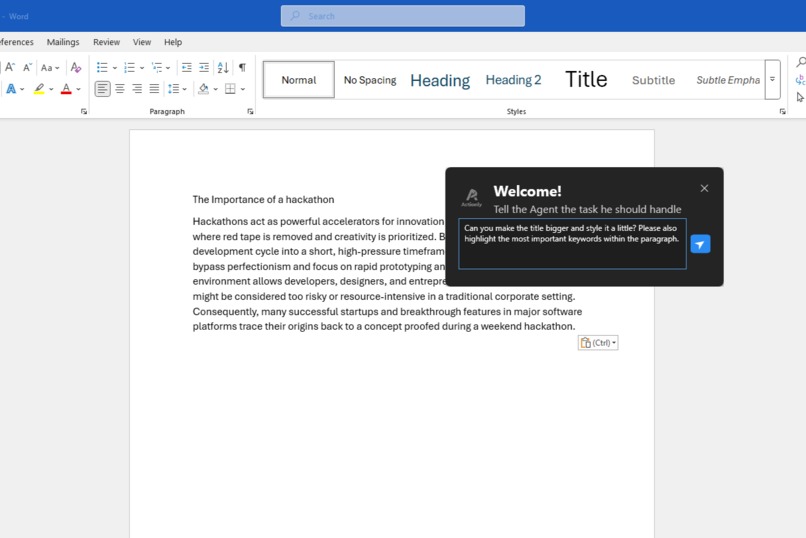Open the highlight color dropdown arrow
Image resolution: width=806 pixels, height=538 pixels.
click(51, 89)
